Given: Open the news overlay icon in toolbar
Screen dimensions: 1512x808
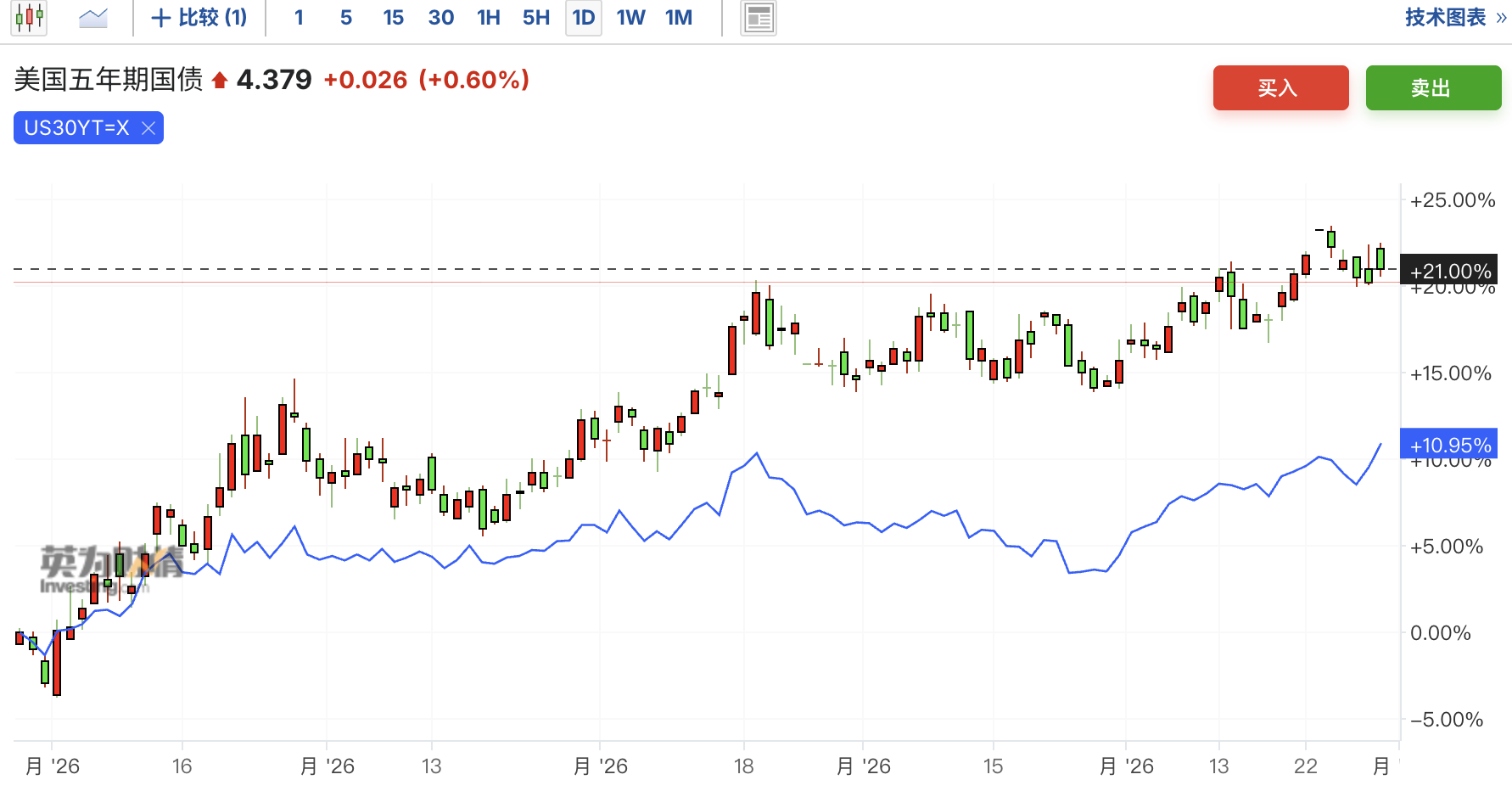Looking at the screenshot, I should tap(759, 18).
